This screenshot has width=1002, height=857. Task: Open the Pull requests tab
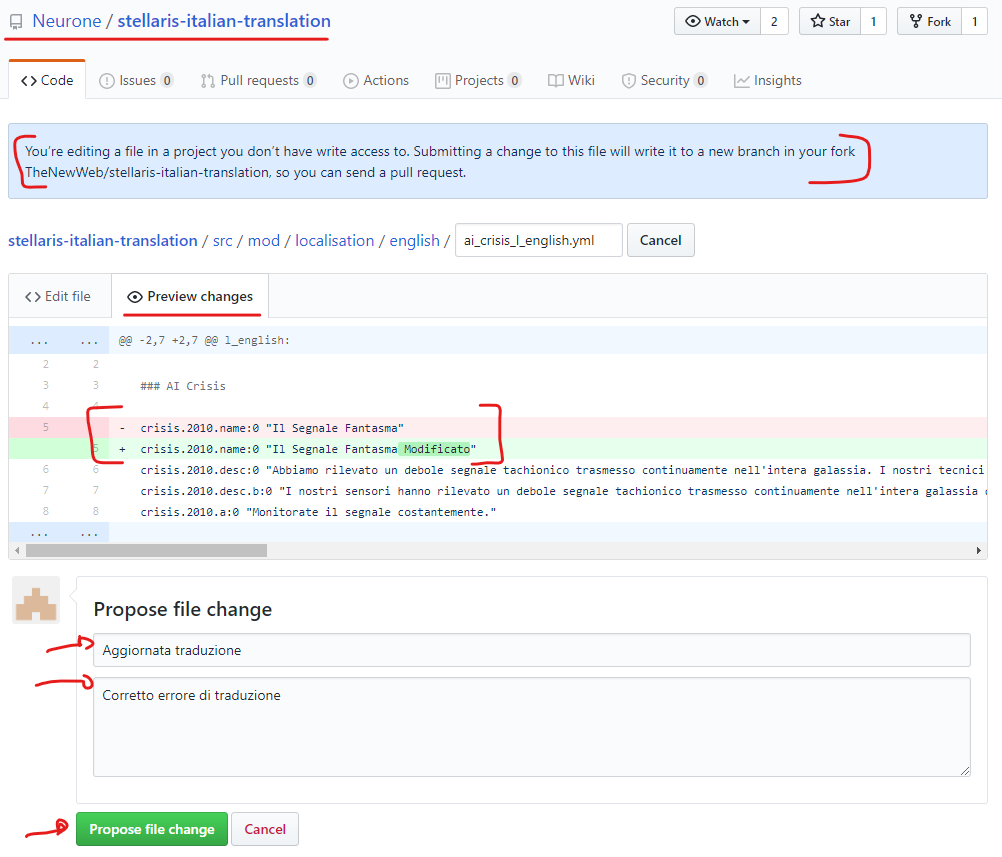pos(258,81)
